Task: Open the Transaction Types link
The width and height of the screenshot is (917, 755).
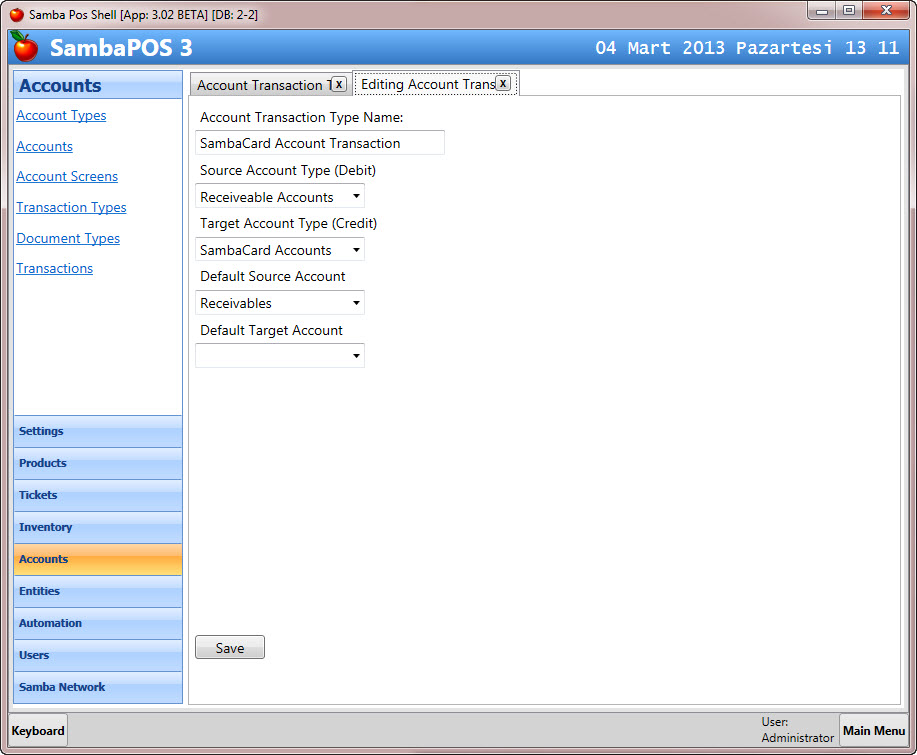Action: tap(71, 208)
